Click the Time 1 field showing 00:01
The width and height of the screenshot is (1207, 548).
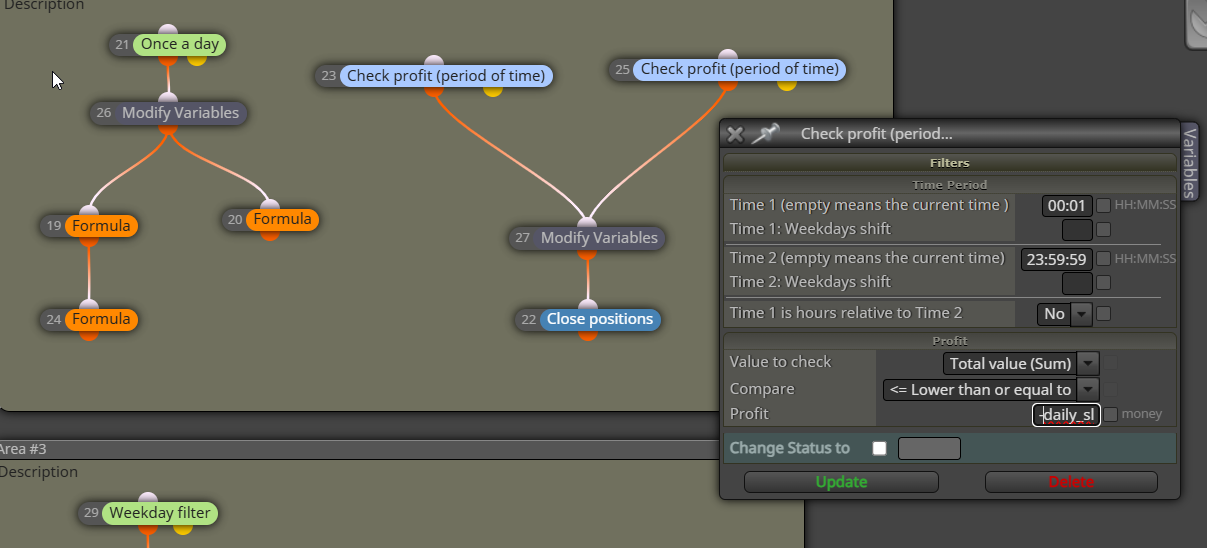click(1067, 205)
